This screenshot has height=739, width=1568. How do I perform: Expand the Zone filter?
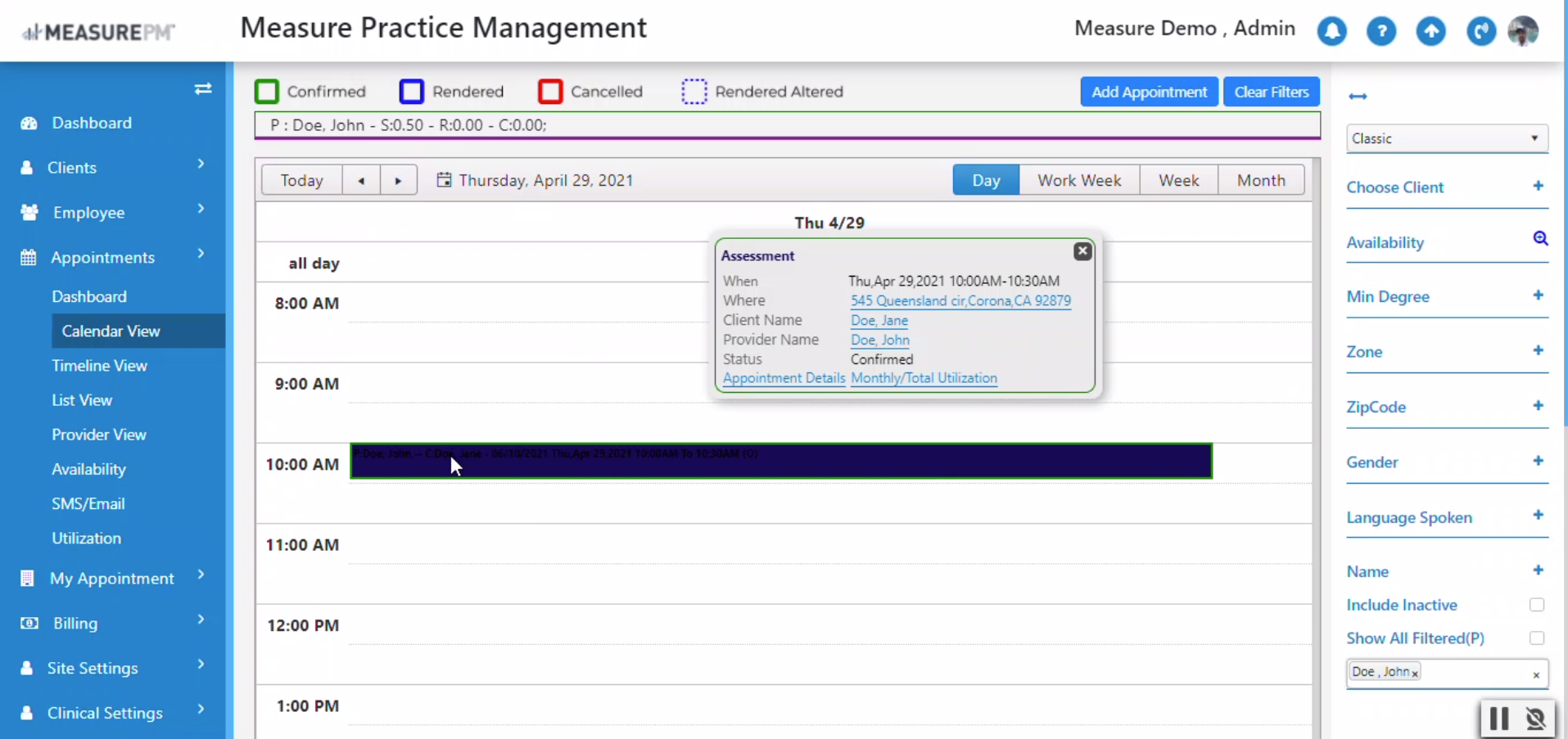pos(1538,350)
